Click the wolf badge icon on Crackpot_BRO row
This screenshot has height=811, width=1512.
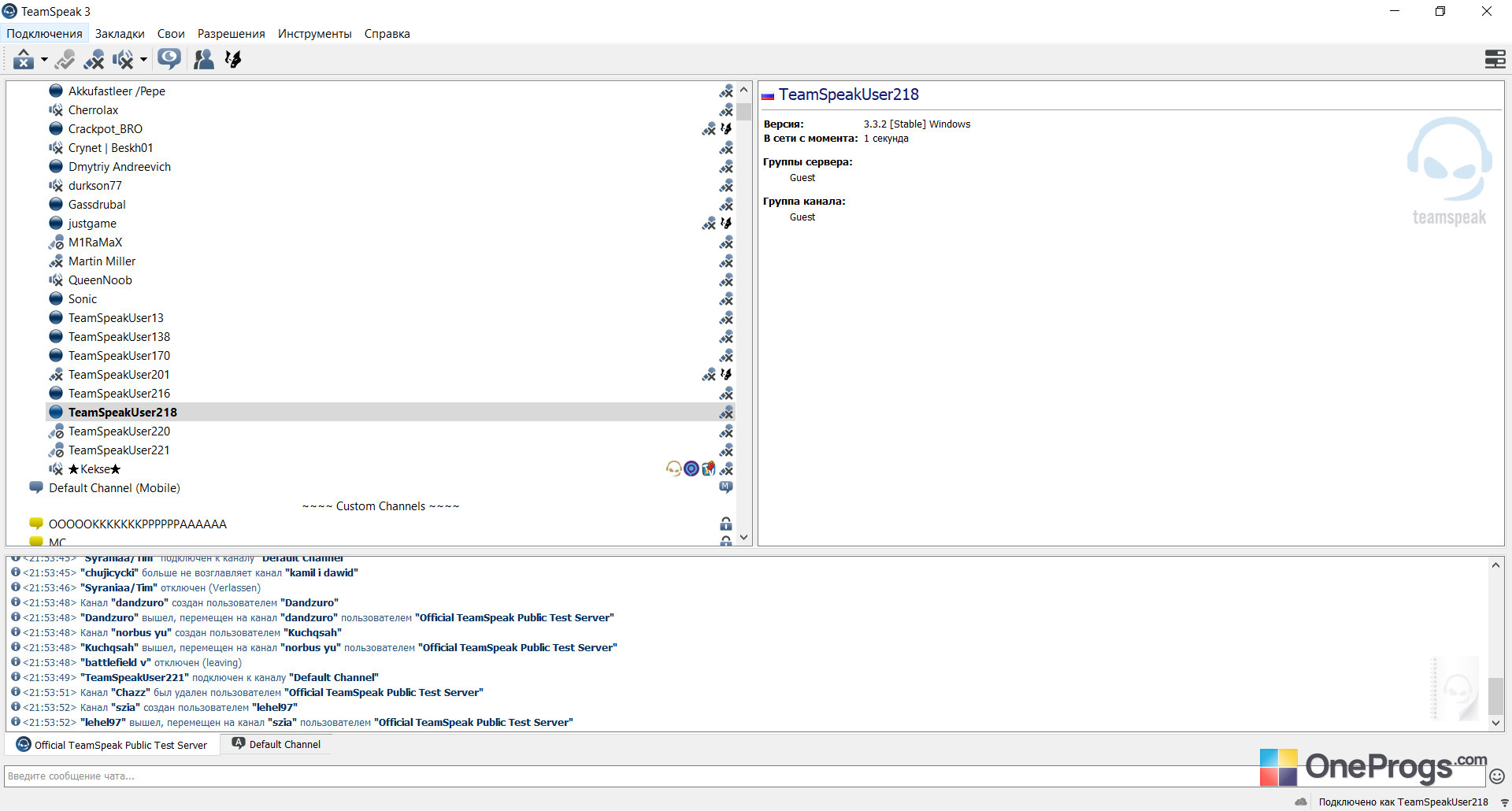click(x=726, y=129)
